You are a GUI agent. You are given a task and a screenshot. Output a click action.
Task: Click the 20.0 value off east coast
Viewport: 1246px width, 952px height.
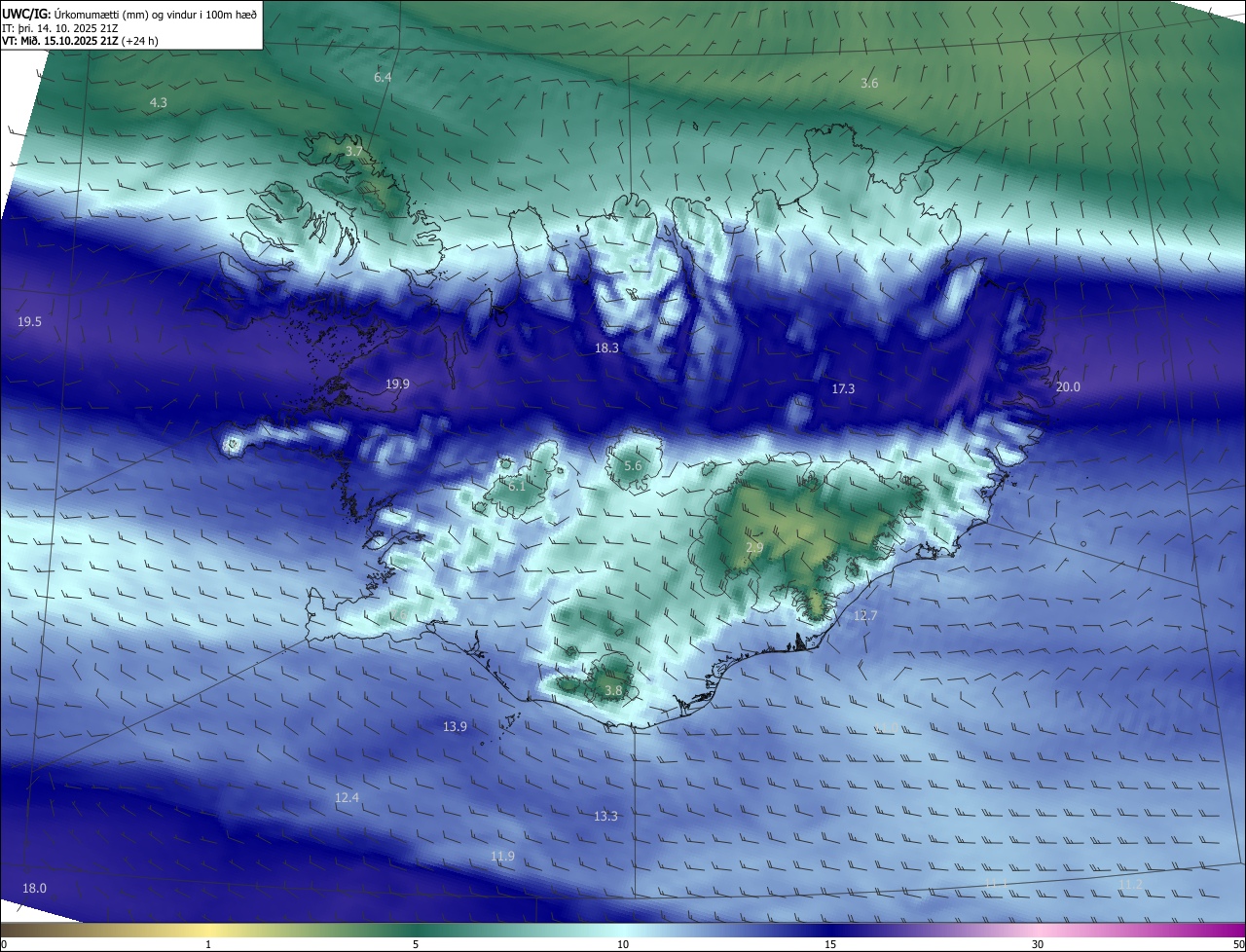pyautogui.click(x=1068, y=386)
